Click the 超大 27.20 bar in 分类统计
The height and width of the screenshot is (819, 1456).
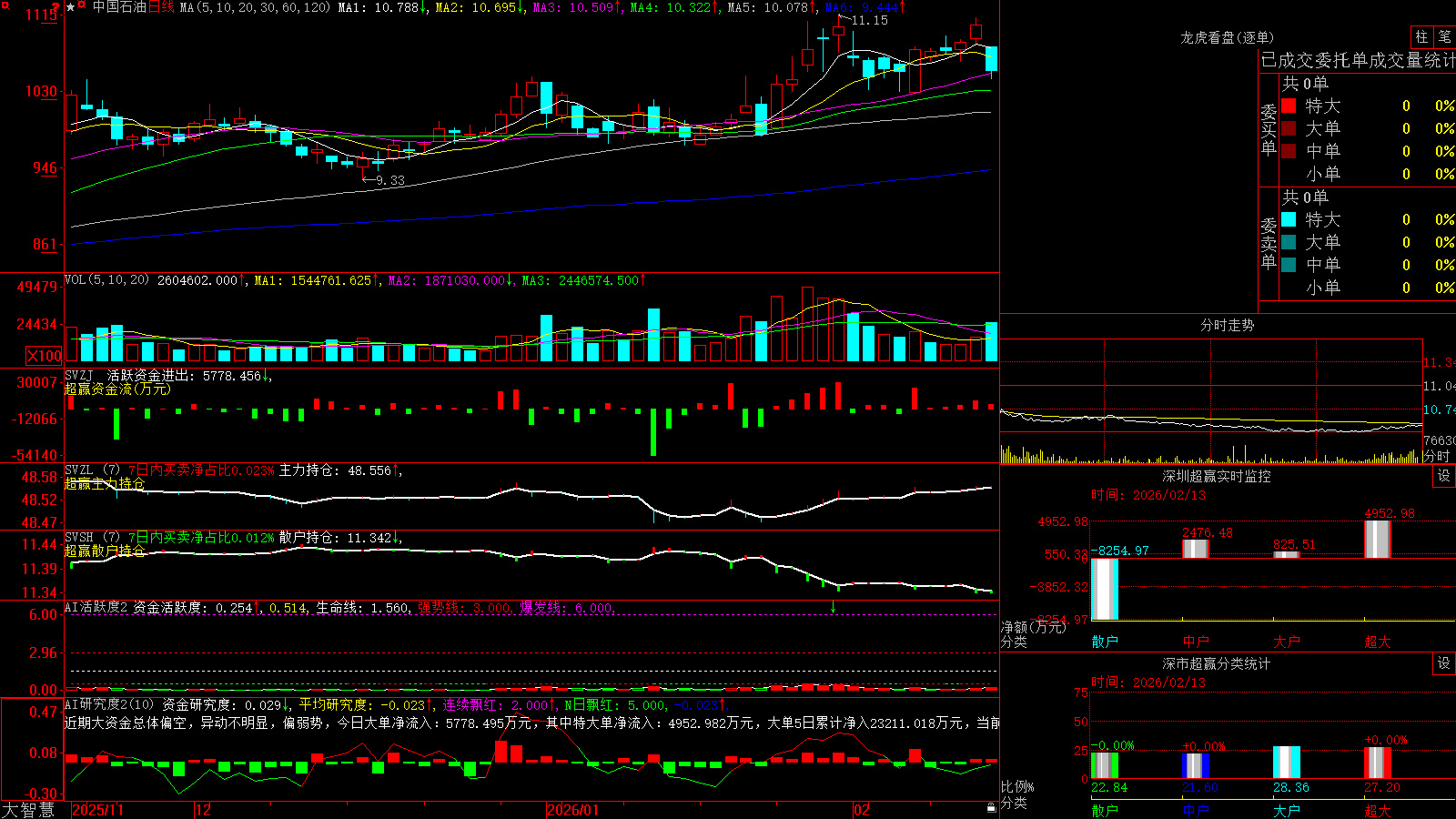1378,763
